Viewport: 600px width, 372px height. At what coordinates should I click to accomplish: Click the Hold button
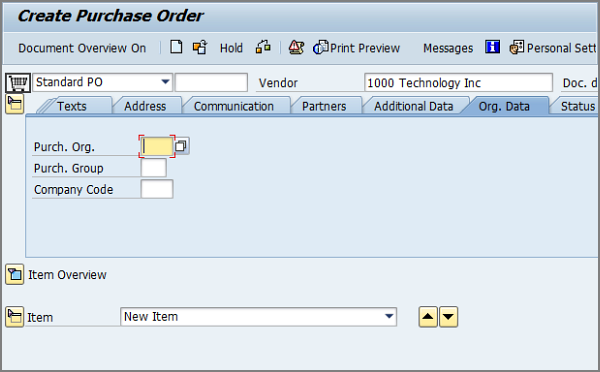[231, 48]
